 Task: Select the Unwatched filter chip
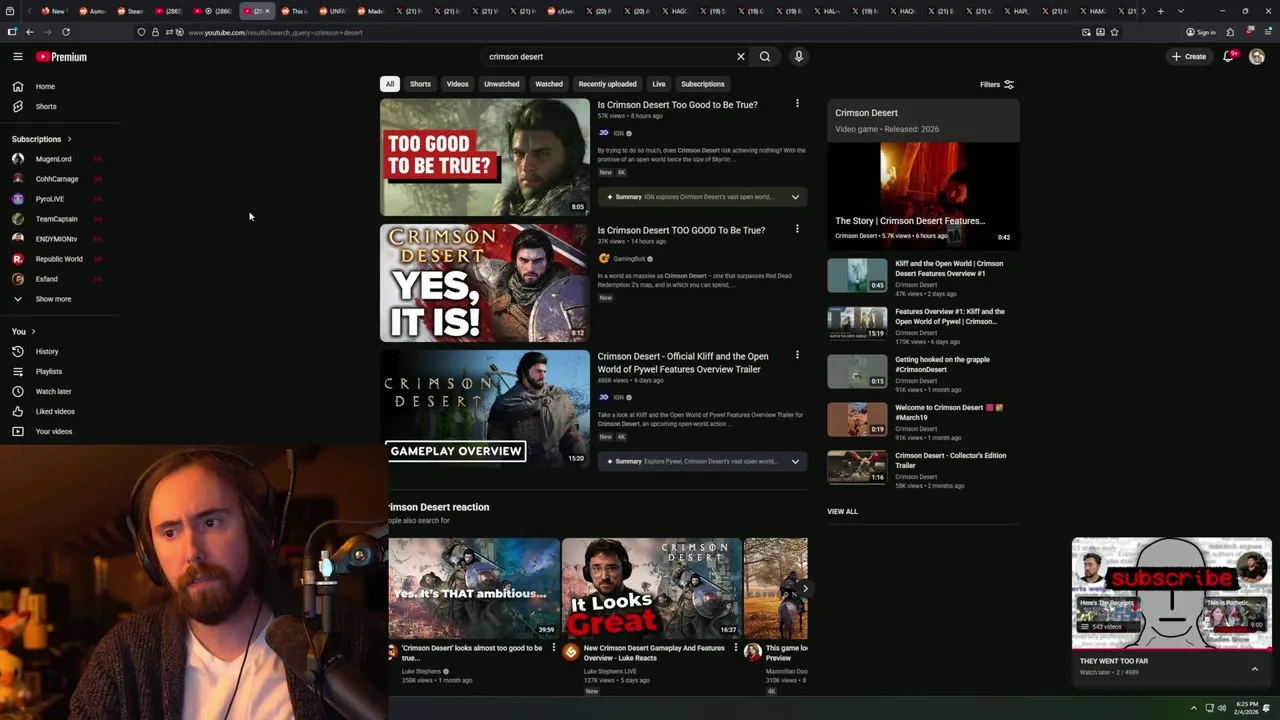pos(502,84)
